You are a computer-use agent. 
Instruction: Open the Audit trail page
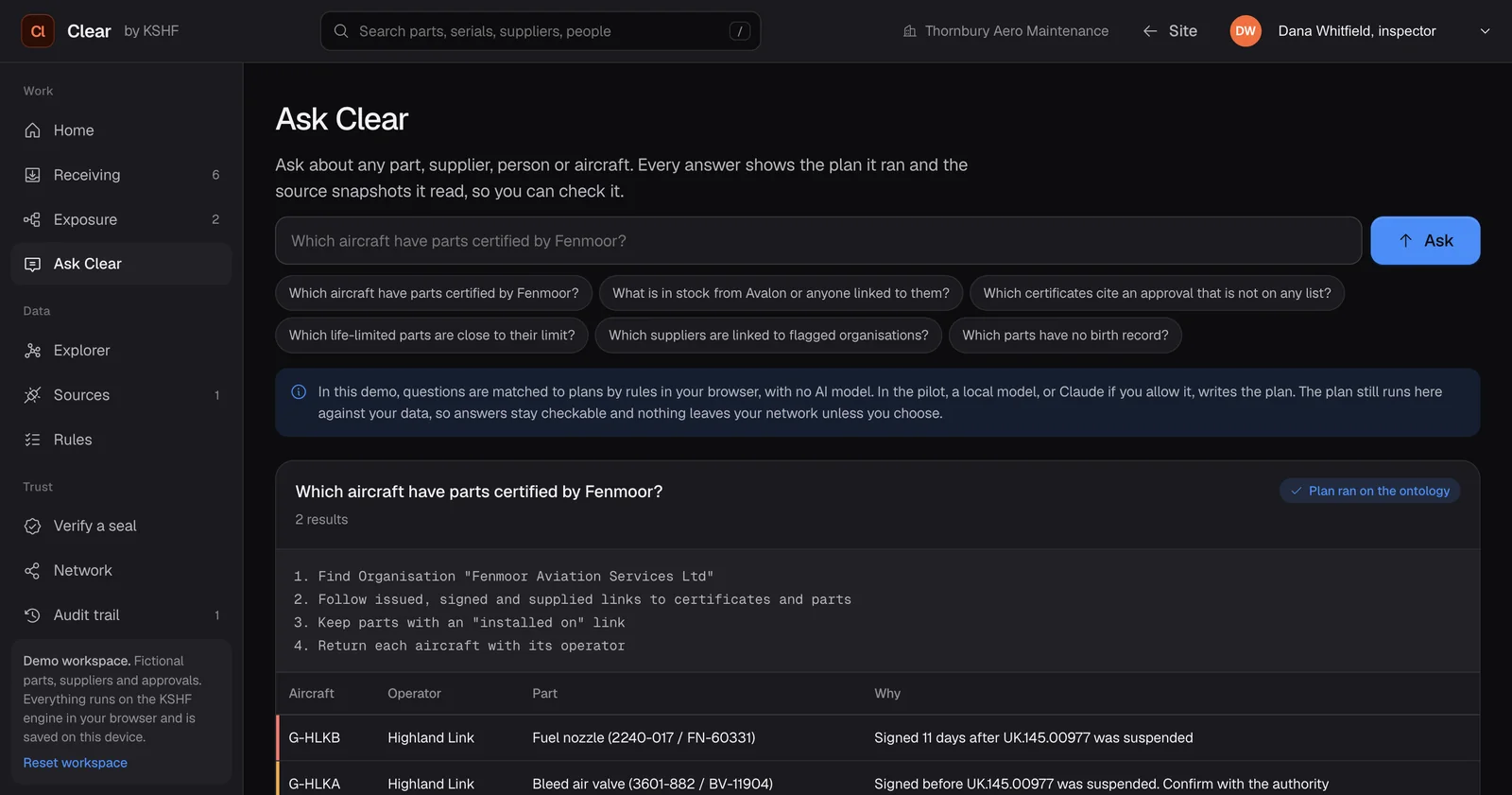point(121,615)
